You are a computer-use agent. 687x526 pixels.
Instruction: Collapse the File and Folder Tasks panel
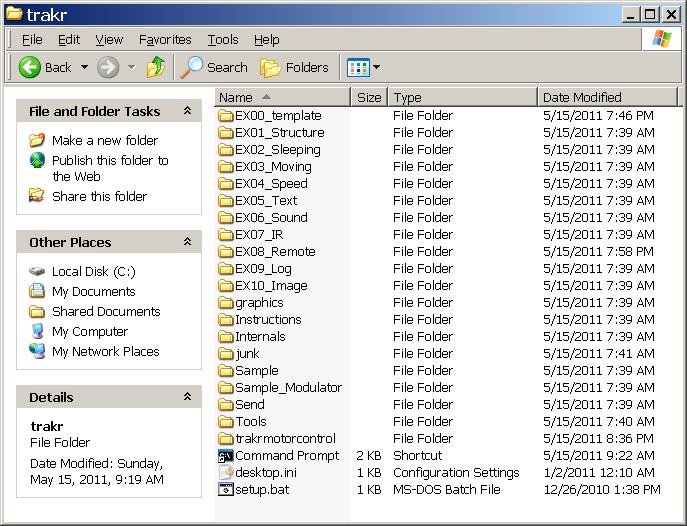pos(188,111)
